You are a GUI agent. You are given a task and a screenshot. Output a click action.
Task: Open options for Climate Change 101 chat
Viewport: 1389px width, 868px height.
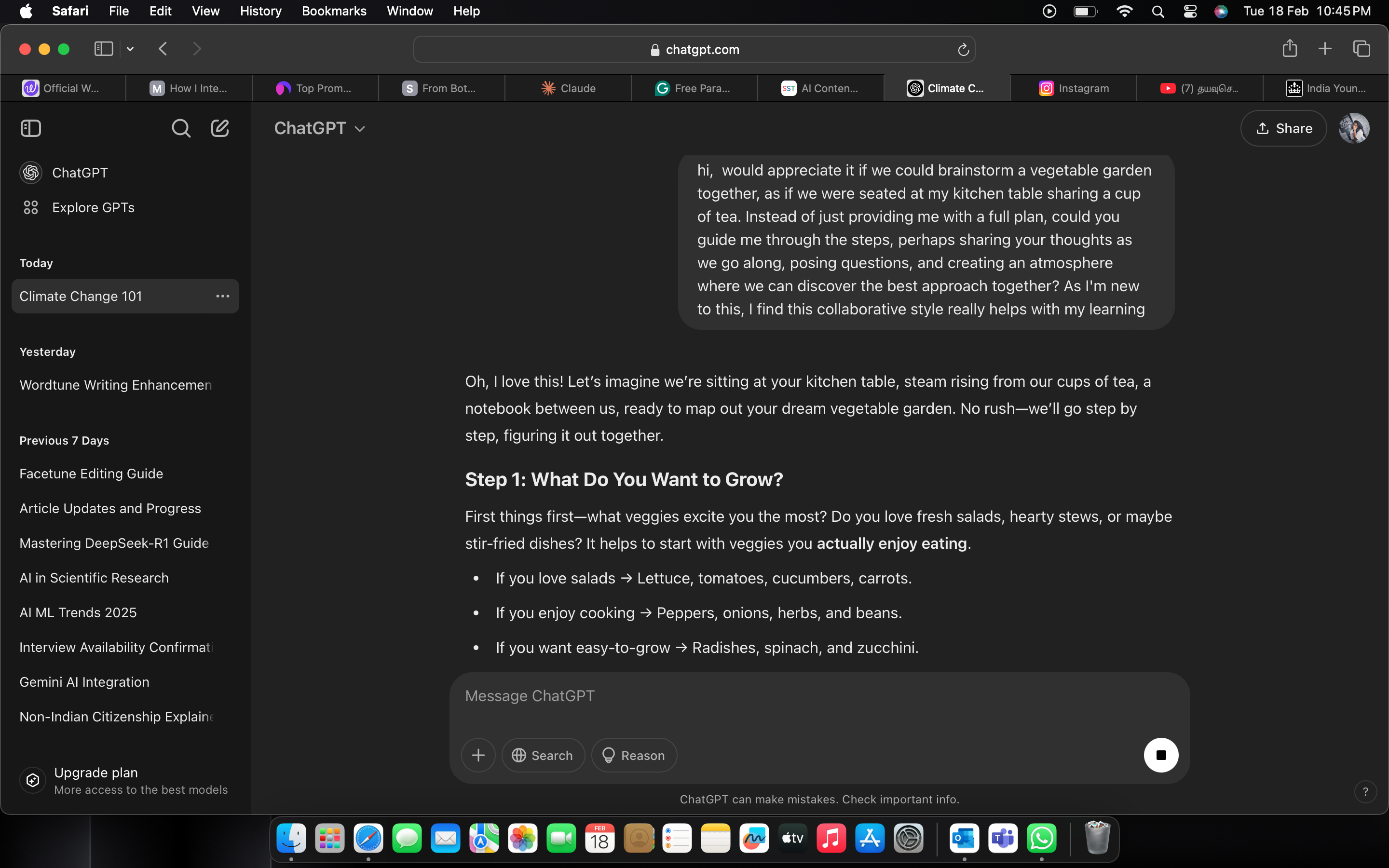[x=223, y=296]
